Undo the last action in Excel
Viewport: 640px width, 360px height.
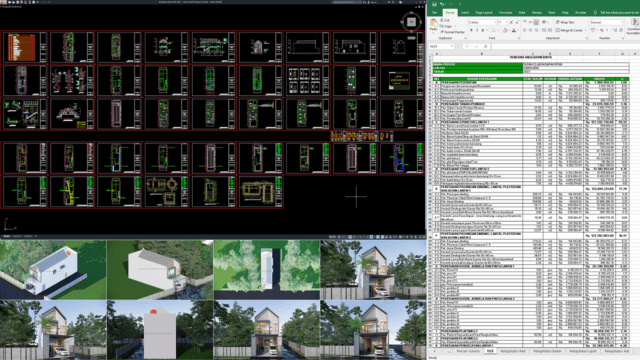(x=442, y=4)
